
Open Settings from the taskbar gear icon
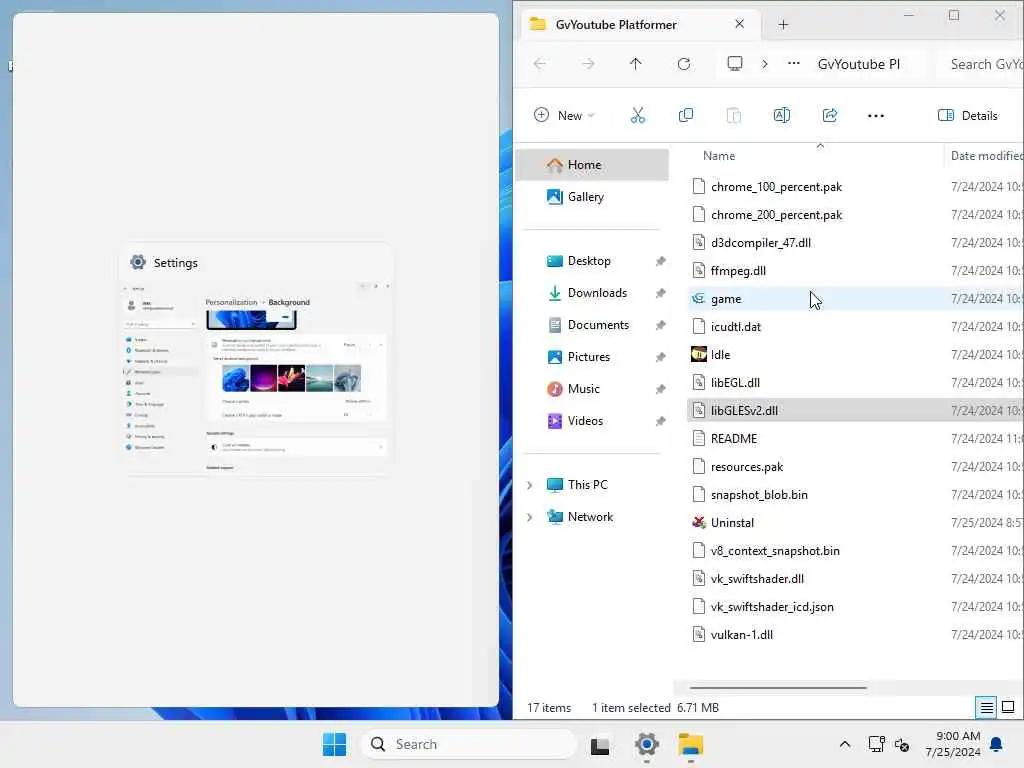(647, 744)
